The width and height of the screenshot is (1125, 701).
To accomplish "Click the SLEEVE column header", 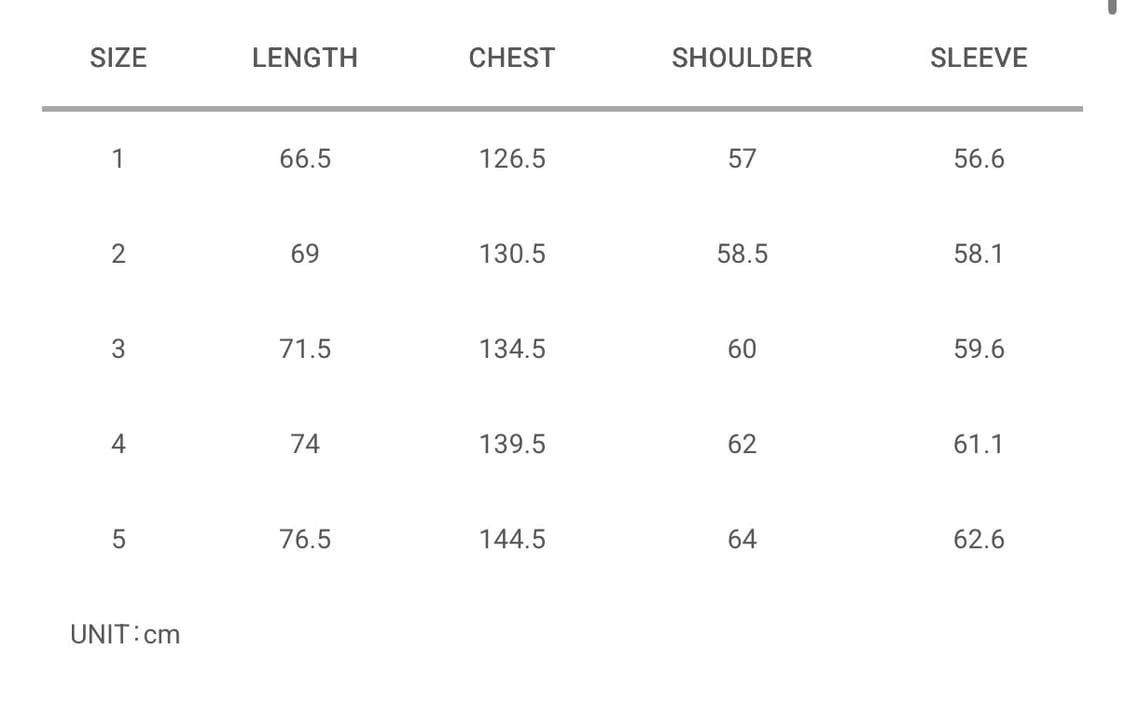I will point(978,58).
